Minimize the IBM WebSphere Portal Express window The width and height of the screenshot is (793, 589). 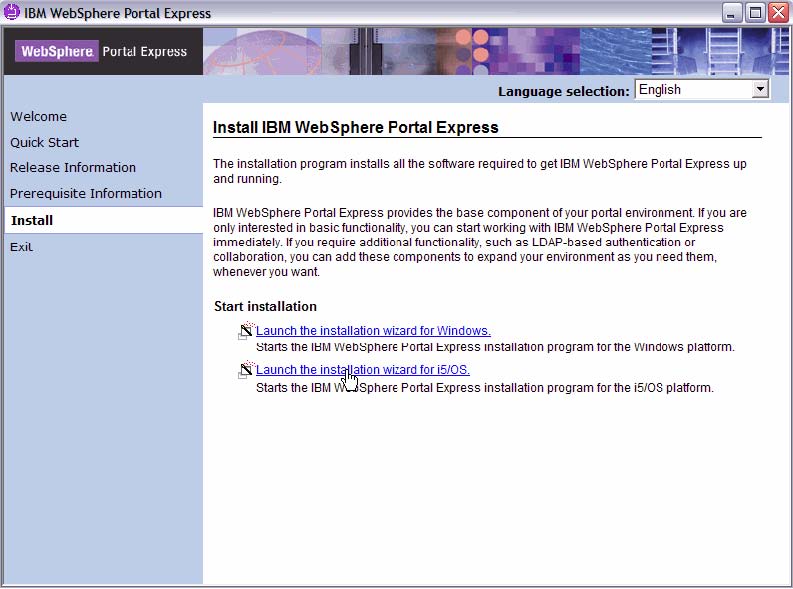(x=731, y=13)
